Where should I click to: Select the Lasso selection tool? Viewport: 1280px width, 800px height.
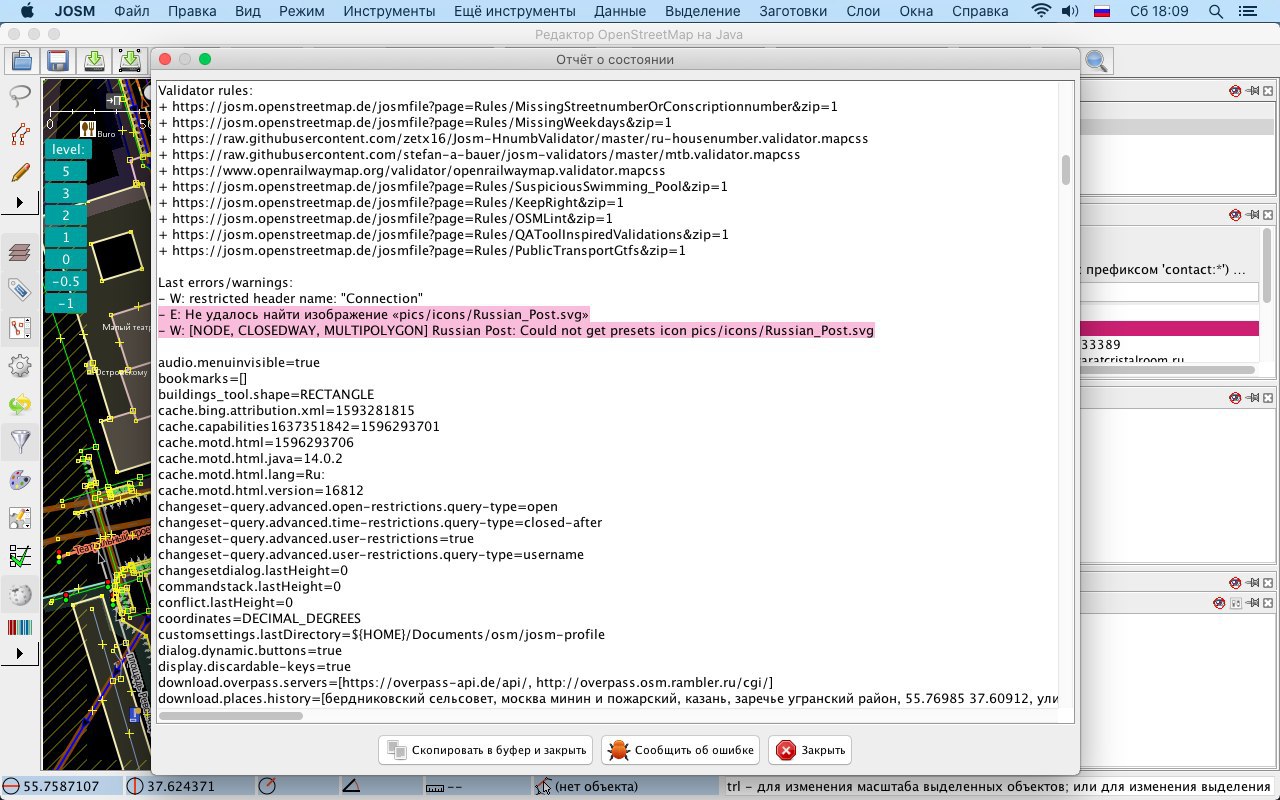(20, 97)
